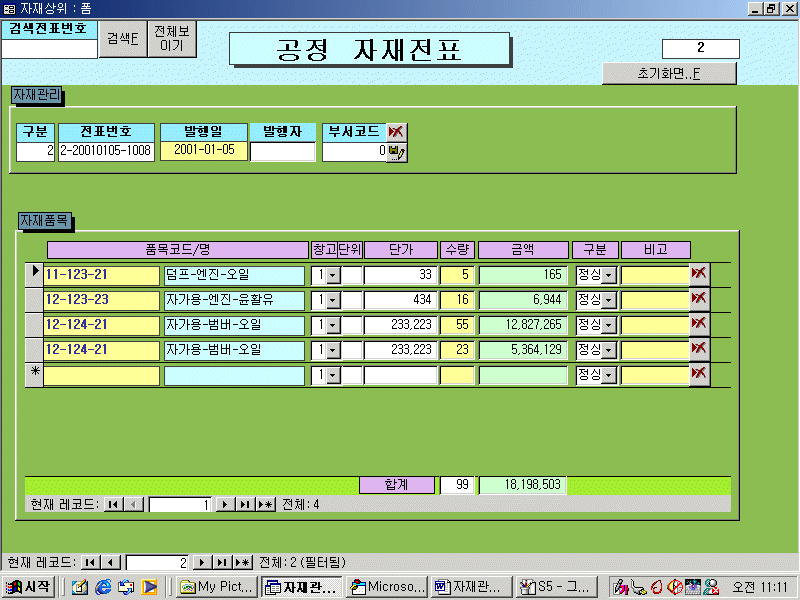This screenshot has height=600, width=800.
Task: Click the new row record selector asterisk
Action: [x=34, y=374]
